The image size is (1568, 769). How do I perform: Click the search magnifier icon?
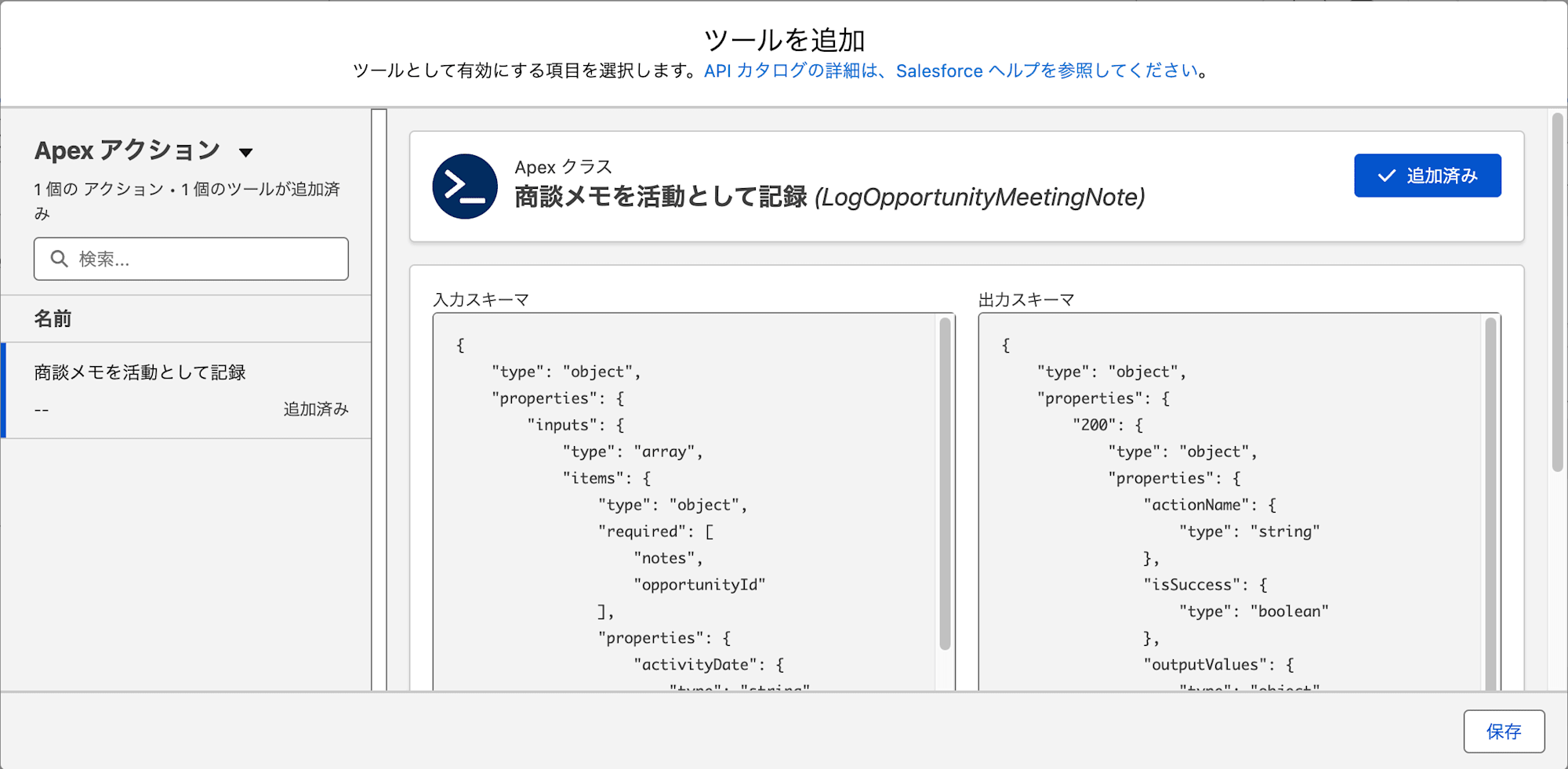(59, 259)
